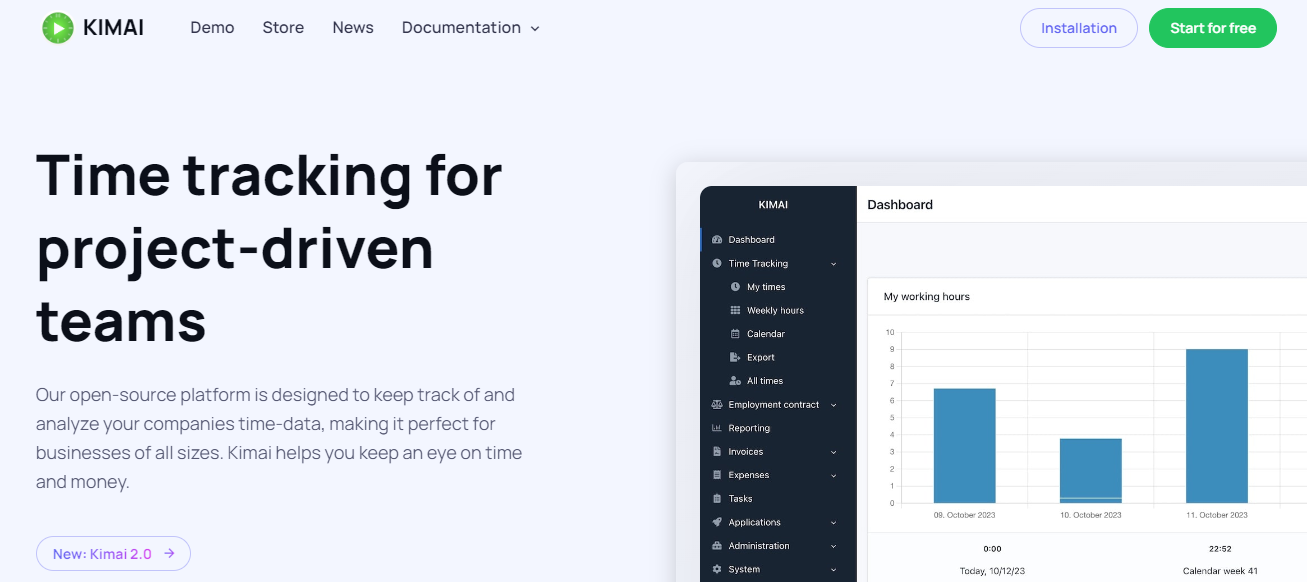Expand the Expenses chevron
This screenshot has width=1307, height=582.
point(833,475)
